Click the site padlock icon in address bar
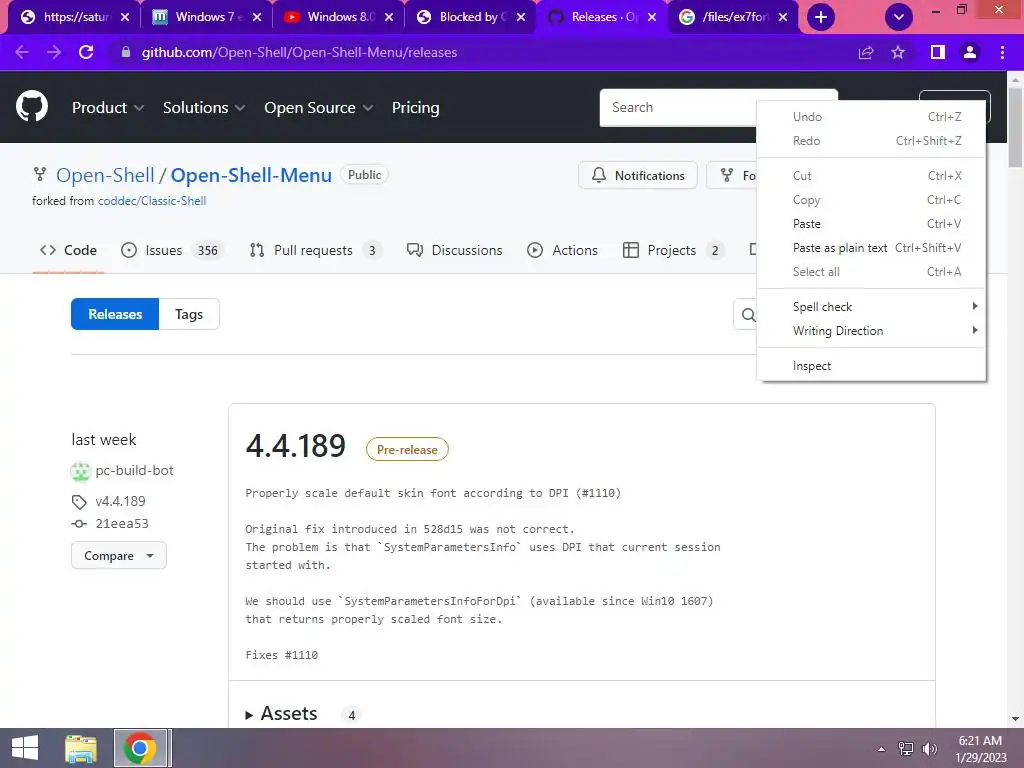The image size is (1024, 768). [x=126, y=52]
